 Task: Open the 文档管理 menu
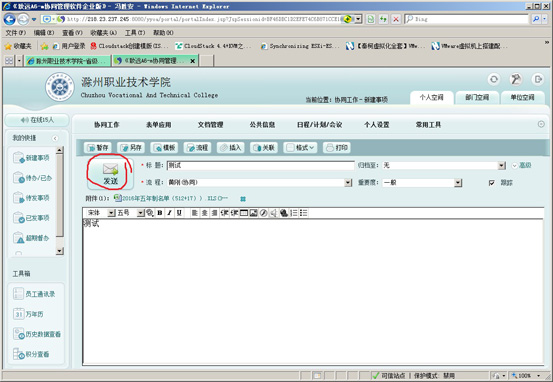(210, 125)
